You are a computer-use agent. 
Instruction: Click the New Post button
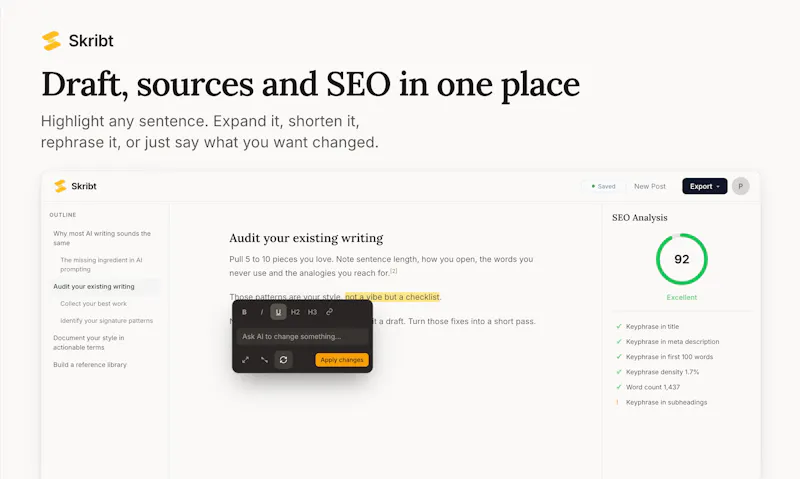coord(650,186)
